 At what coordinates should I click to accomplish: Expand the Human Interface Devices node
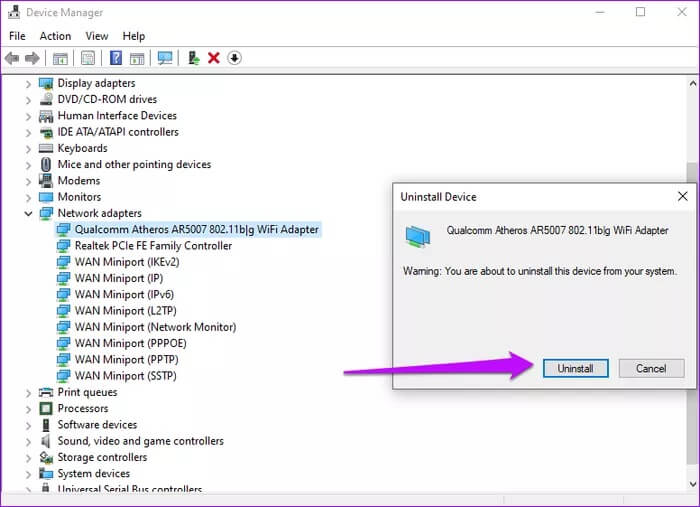[x=29, y=116]
